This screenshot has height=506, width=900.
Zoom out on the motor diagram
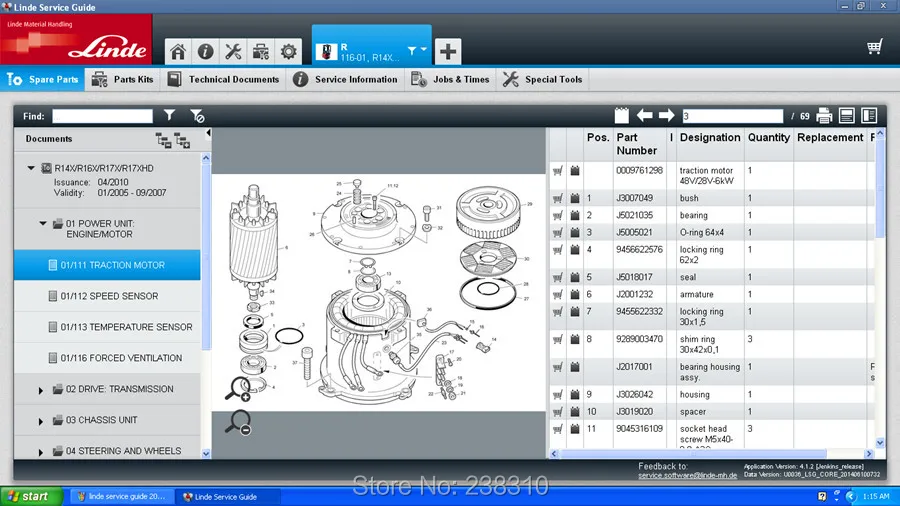[x=238, y=422]
